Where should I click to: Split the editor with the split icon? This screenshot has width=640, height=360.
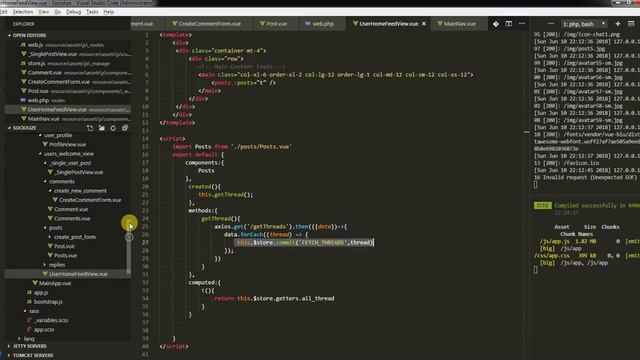509,24
